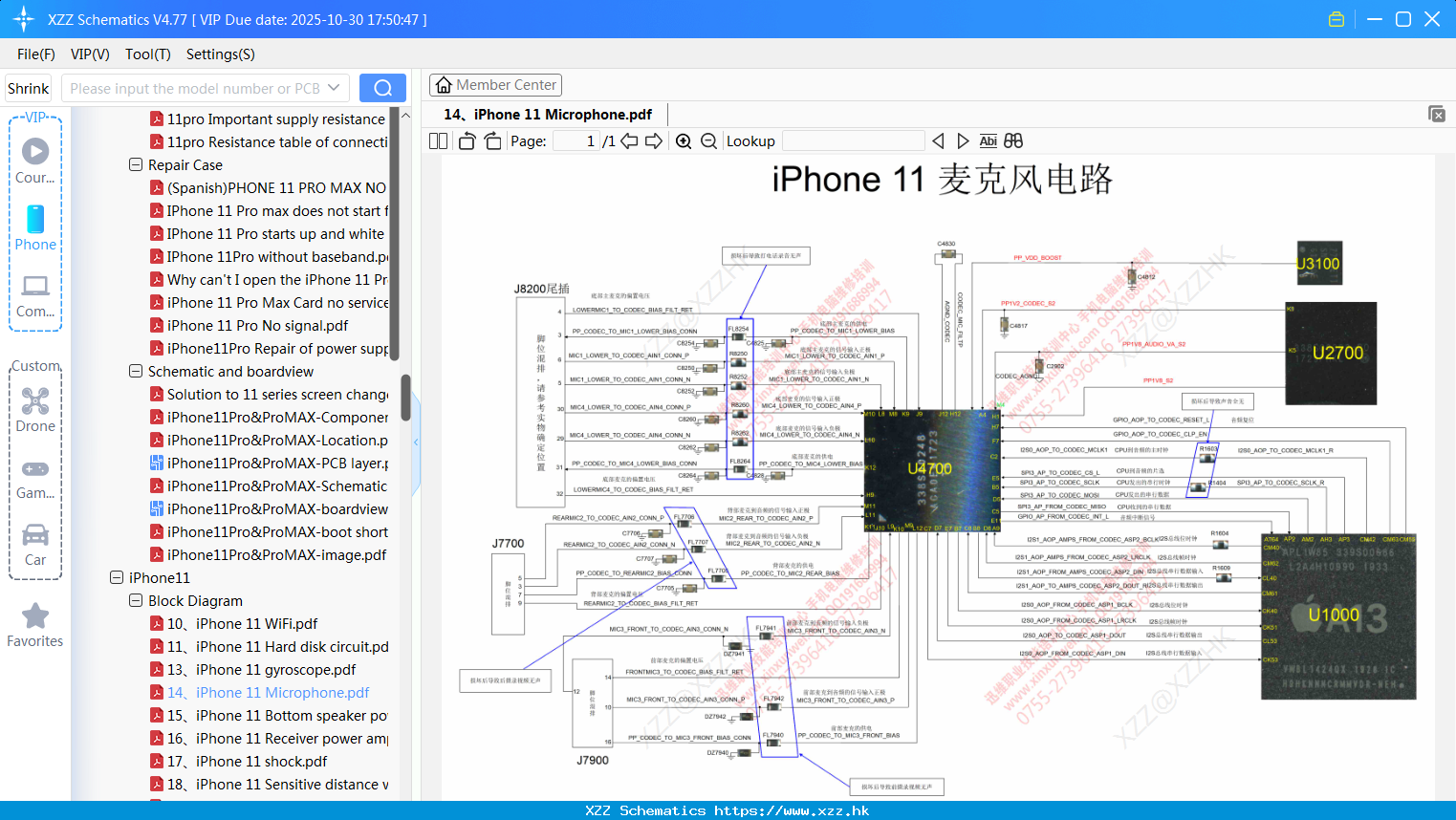Screen dimensions: 1456x820
Task: Toggle whole-word match Abi icon
Action: (x=988, y=140)
